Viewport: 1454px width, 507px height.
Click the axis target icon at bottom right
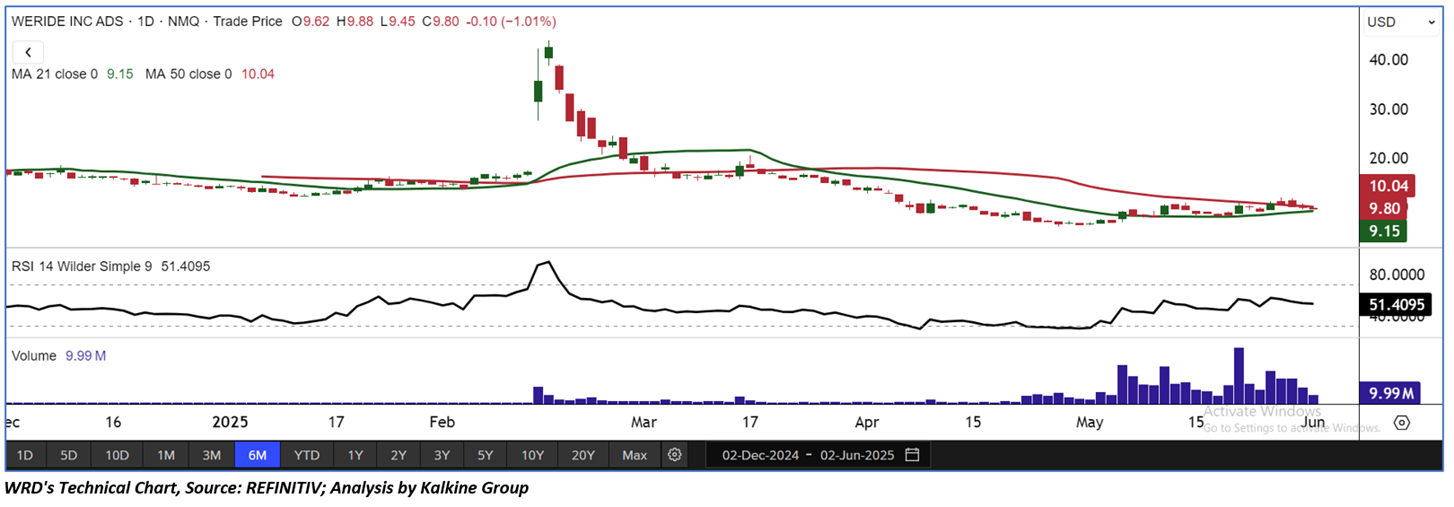1401,423
